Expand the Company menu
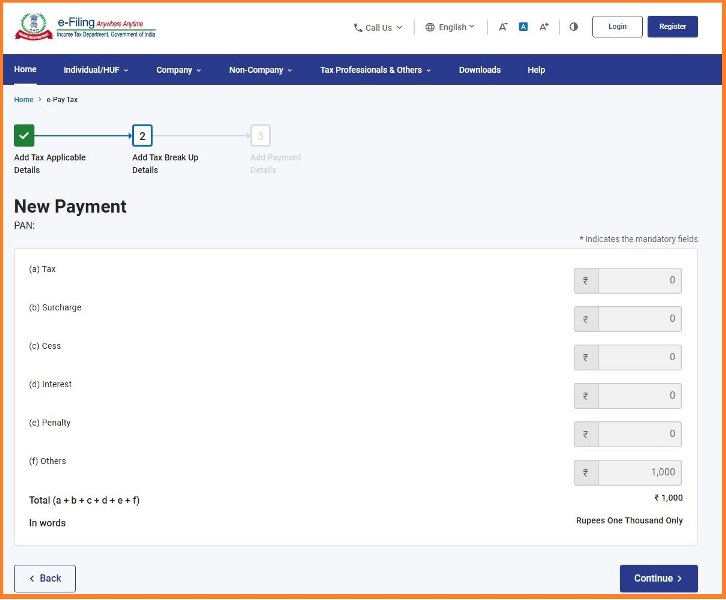The height and width of the screenshot is (600, 726). tap(178, 70)
